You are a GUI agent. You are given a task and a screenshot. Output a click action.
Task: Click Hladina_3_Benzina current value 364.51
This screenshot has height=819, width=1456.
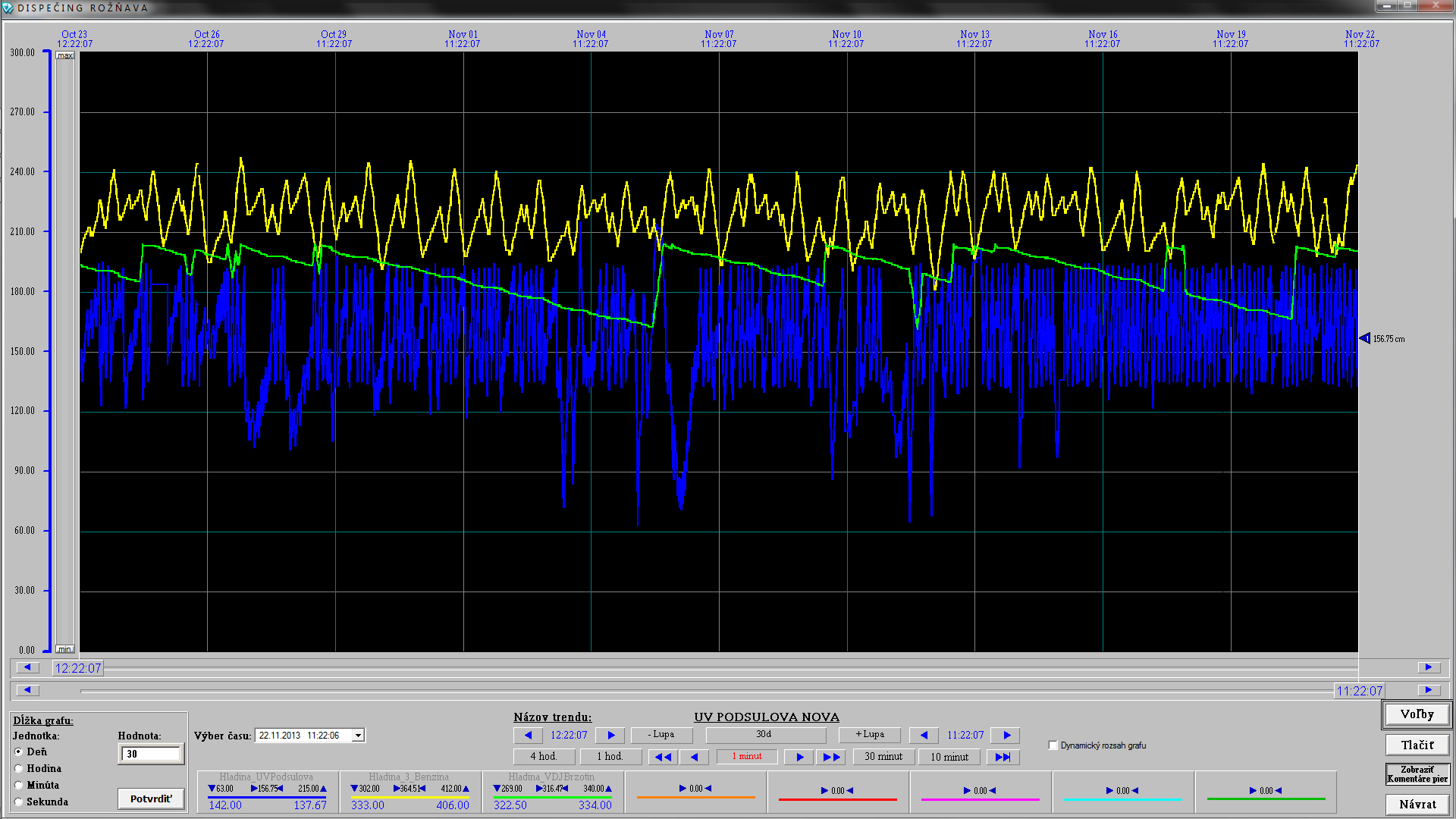pyautogui.click(x=409, y=789)
